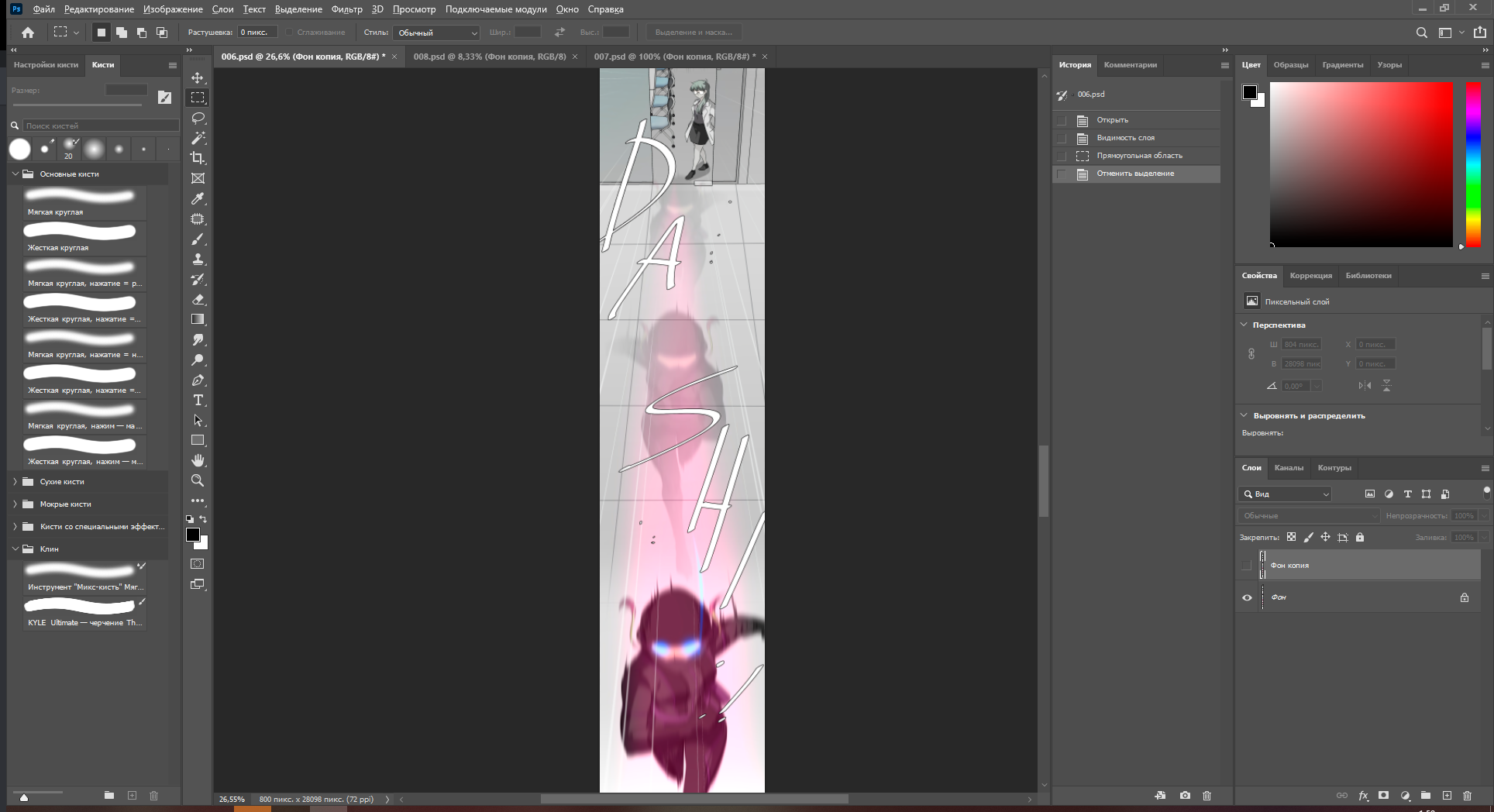Viewport: 1494px width, 812px height.
Task: Switch to the Каналы tab
Action: [1289, 468]
